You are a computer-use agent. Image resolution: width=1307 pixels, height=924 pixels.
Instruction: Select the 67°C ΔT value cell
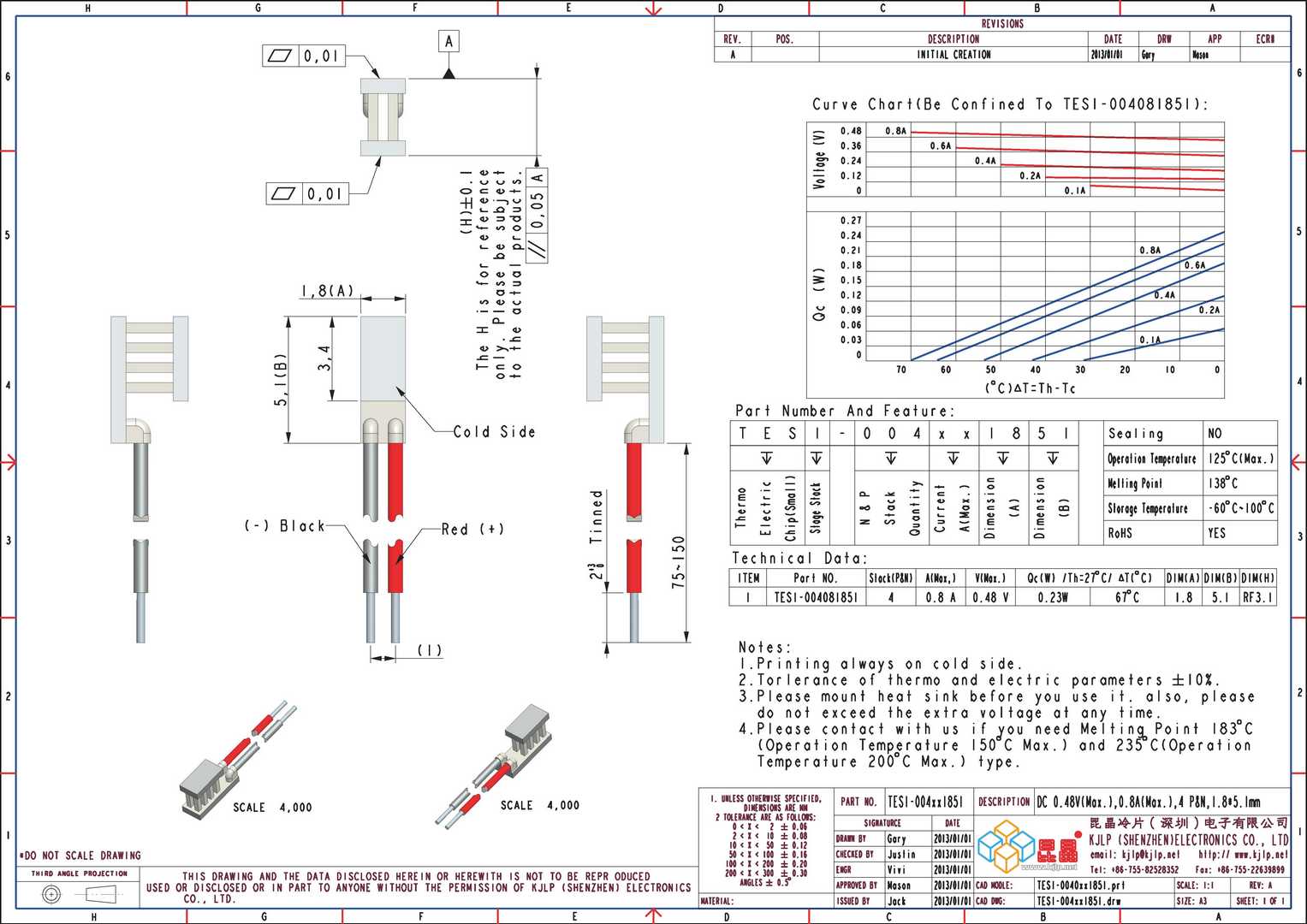[1127, 597]
